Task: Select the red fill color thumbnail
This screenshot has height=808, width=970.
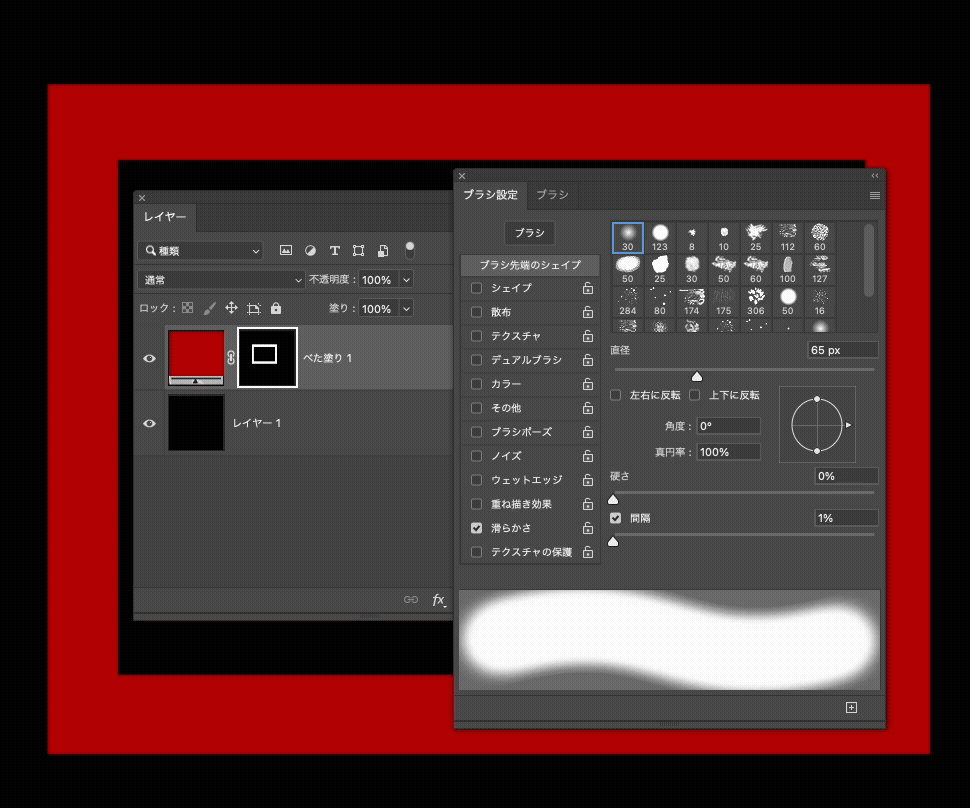Action: pyautogui.click(x=196, y=358)
